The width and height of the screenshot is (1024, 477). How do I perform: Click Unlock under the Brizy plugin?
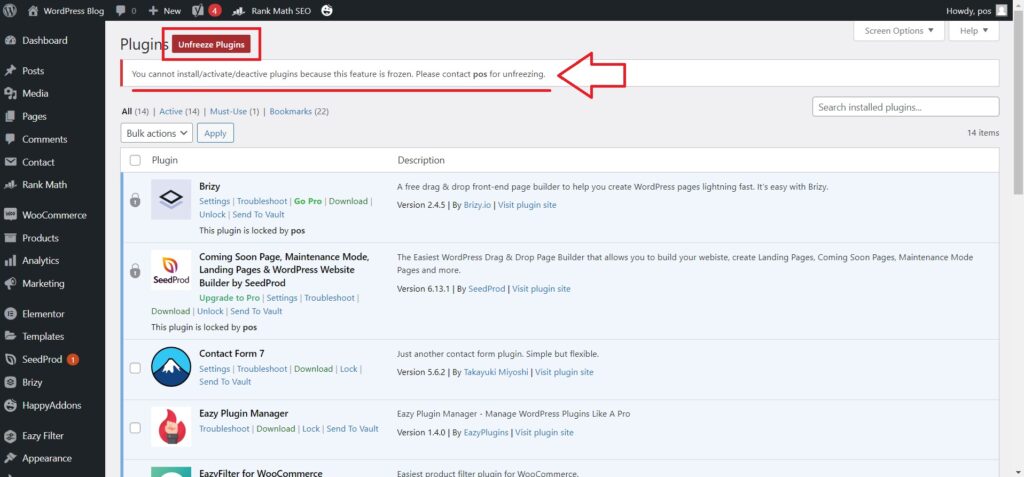(212, 214)
